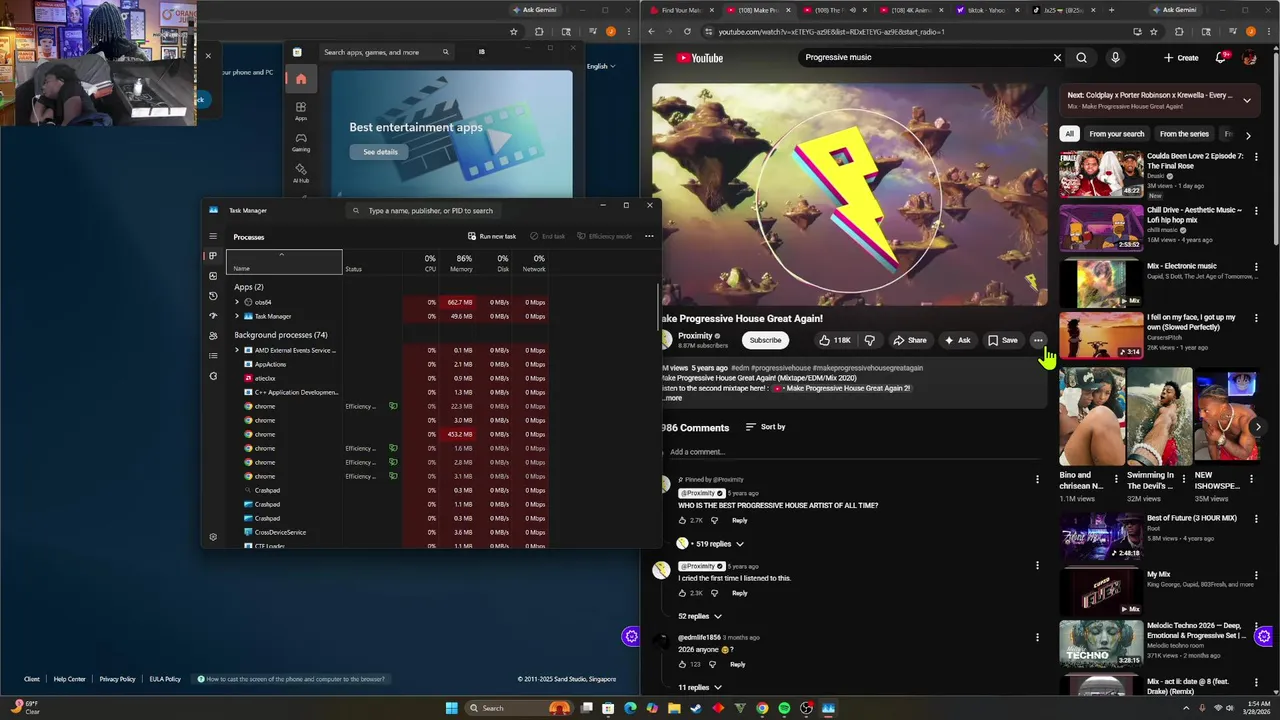Open Task Manager settings gear
Screen dimensions: 1280x720
[213, 537]
